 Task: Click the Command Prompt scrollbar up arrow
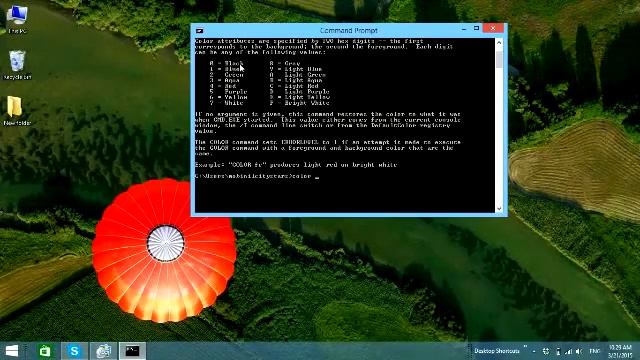[499, 42]
